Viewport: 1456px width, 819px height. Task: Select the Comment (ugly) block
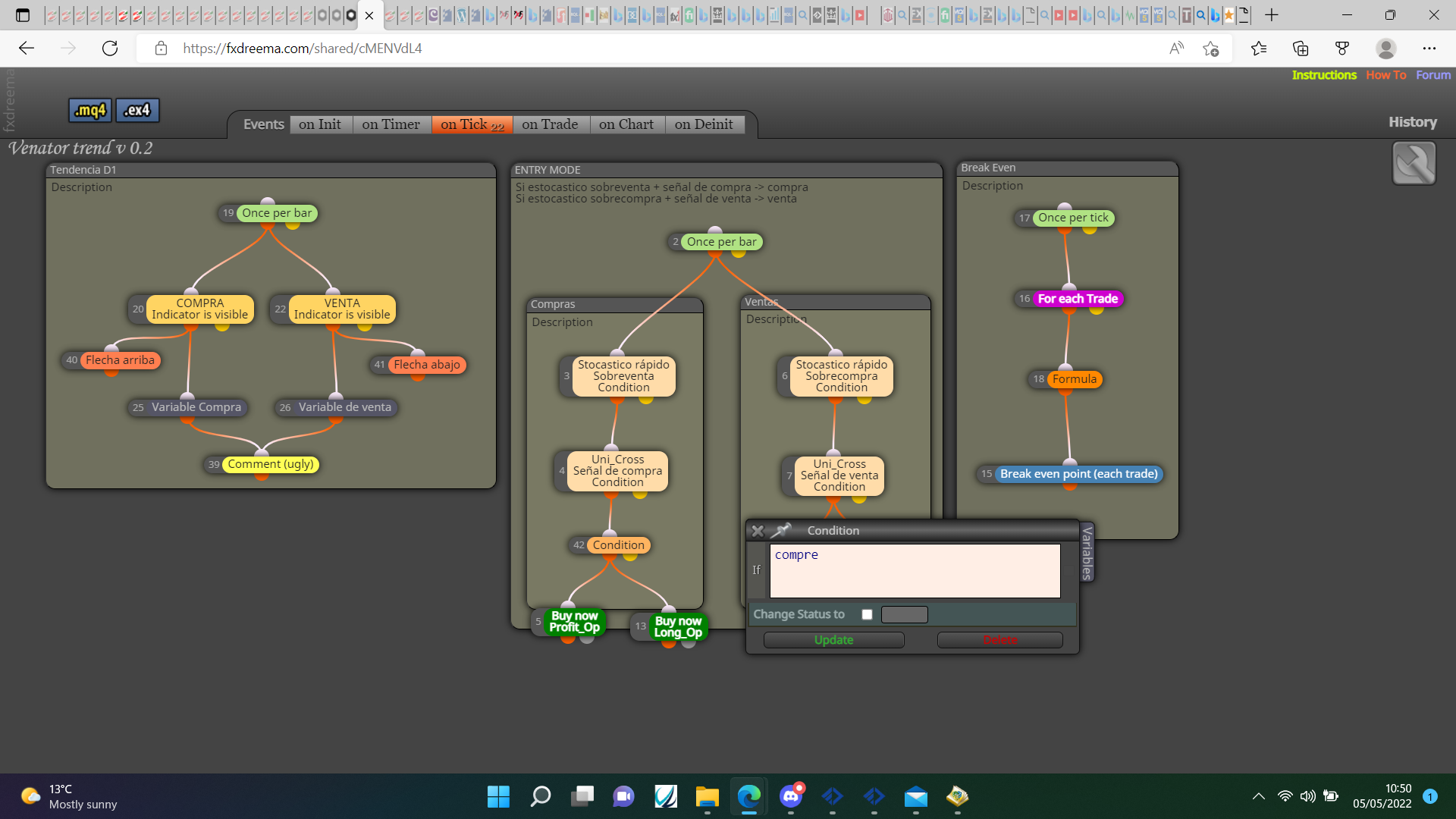[x=271, y=464]
